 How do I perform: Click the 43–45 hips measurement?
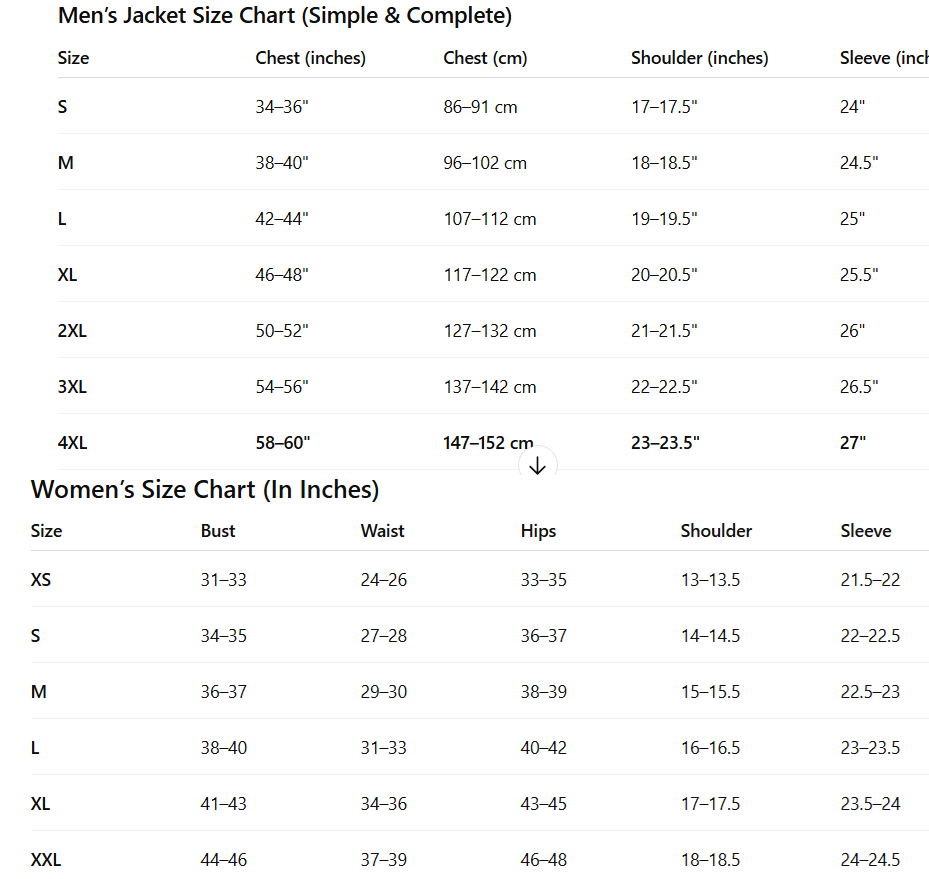tap(543, 804)
